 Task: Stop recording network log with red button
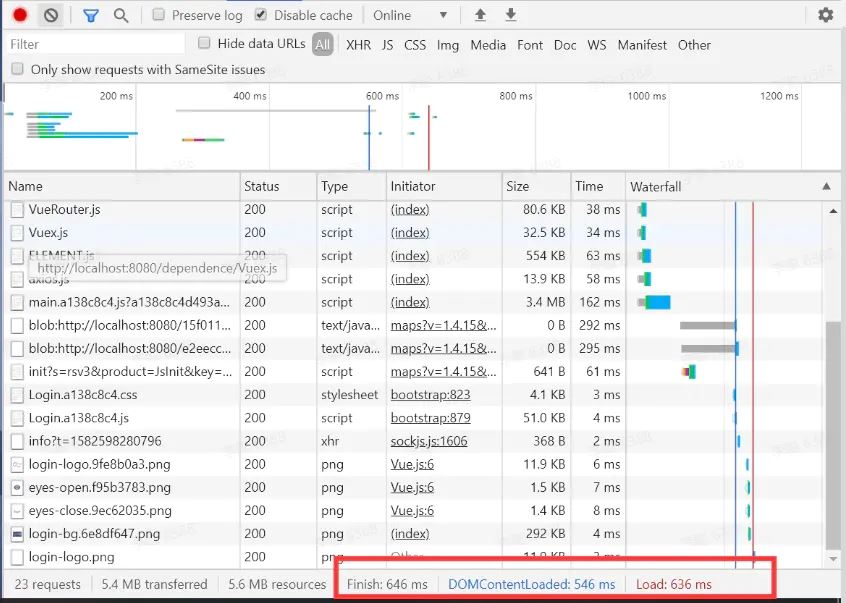[x=20, y=15]
